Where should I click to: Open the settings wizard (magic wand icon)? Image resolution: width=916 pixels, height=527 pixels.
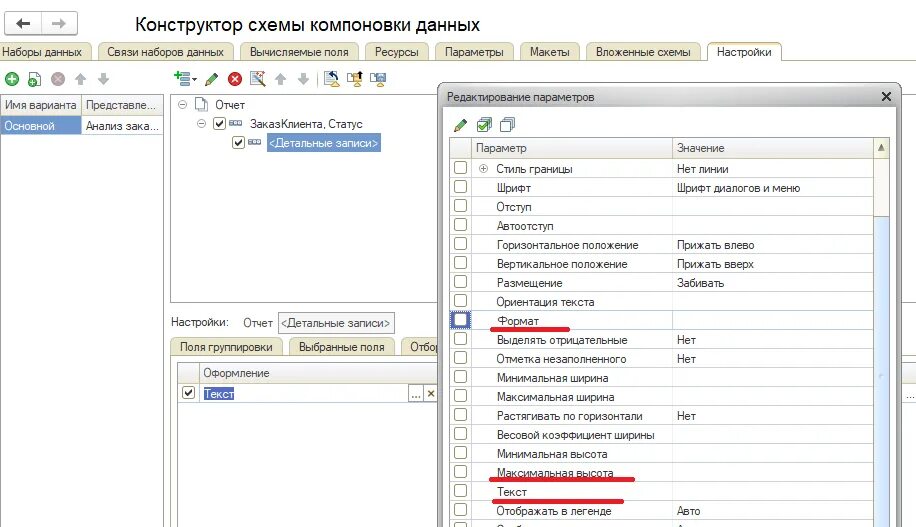258,79
